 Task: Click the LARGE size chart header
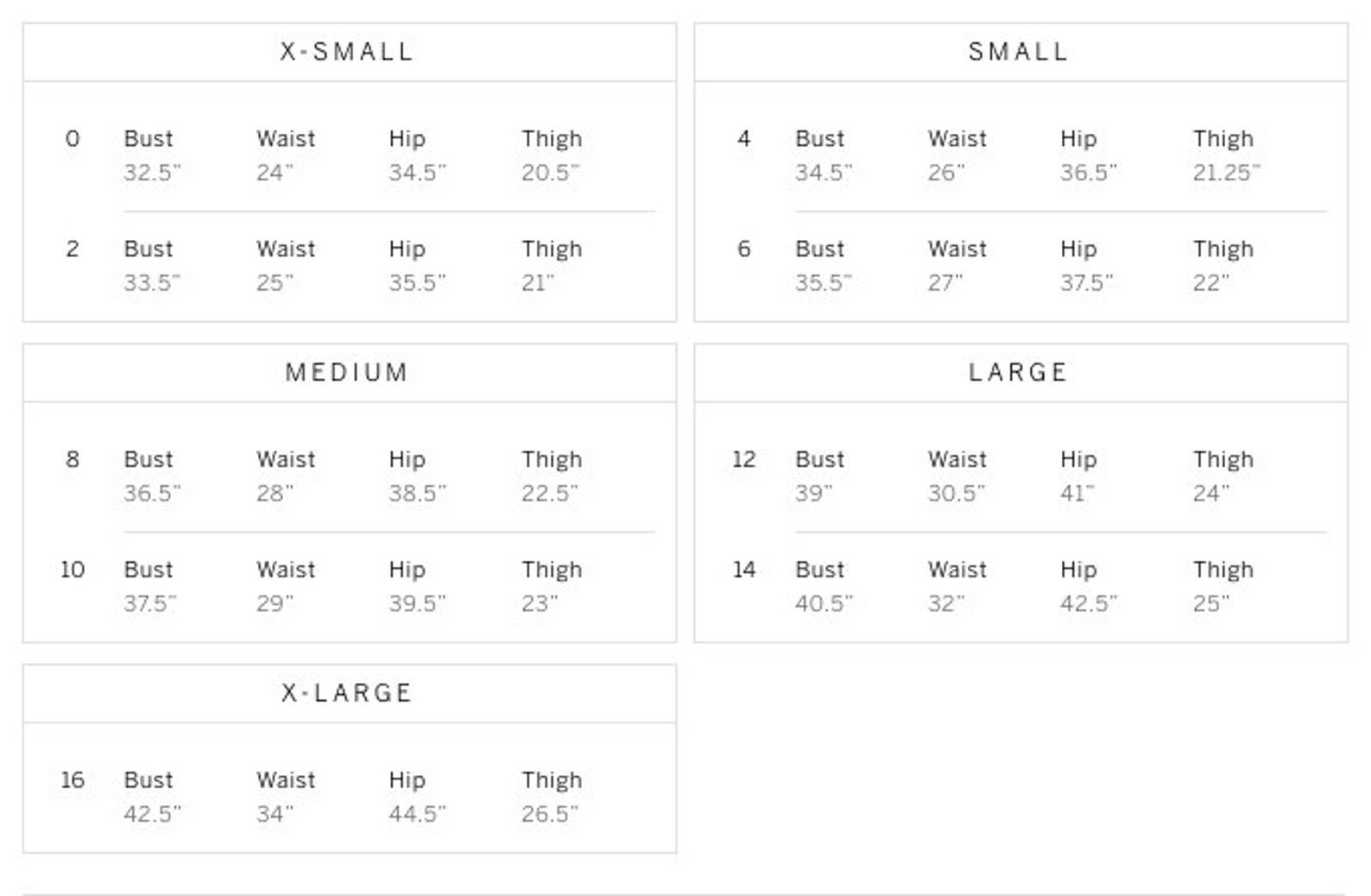pyautogui.click(x=1019, y=372)
